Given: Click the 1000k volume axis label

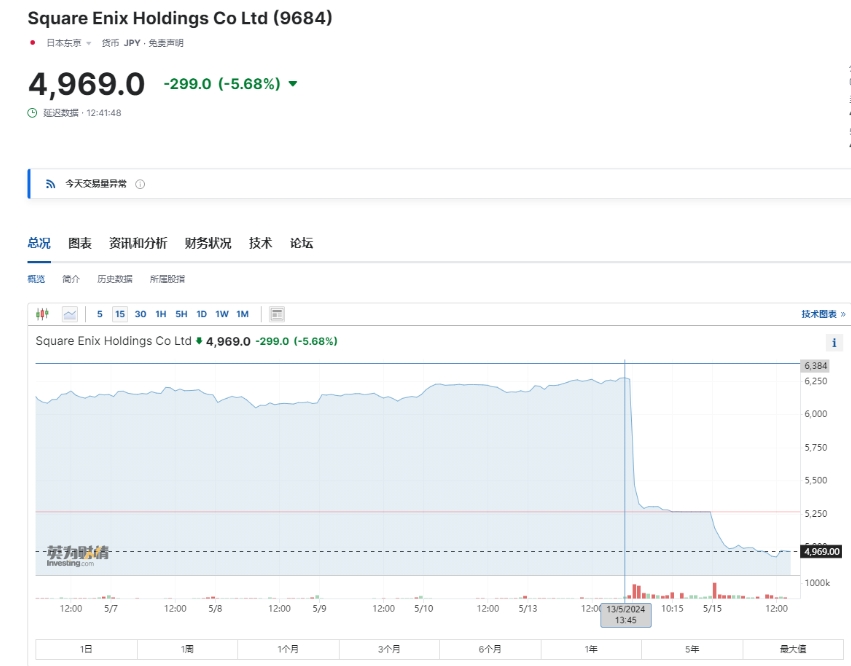Looking at the screenshot, I should pyautogui.click(x=817, y=583).
